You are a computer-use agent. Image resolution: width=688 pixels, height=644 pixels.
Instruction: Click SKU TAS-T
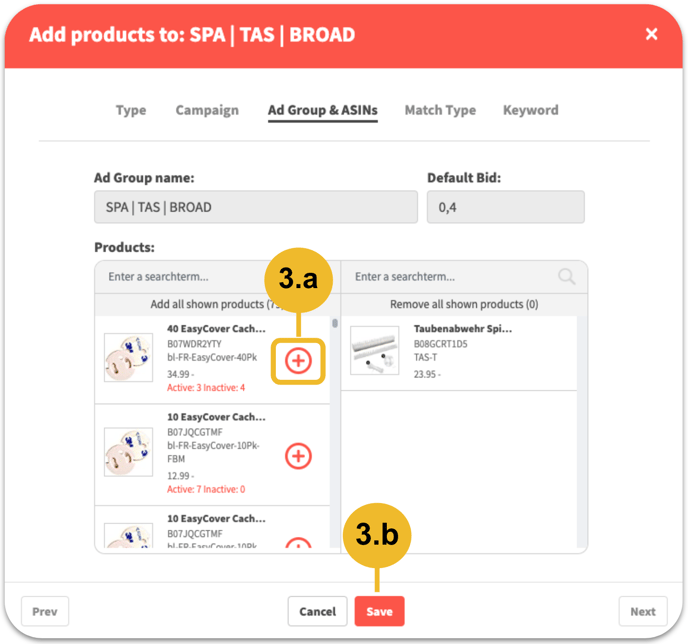(425, 358)
